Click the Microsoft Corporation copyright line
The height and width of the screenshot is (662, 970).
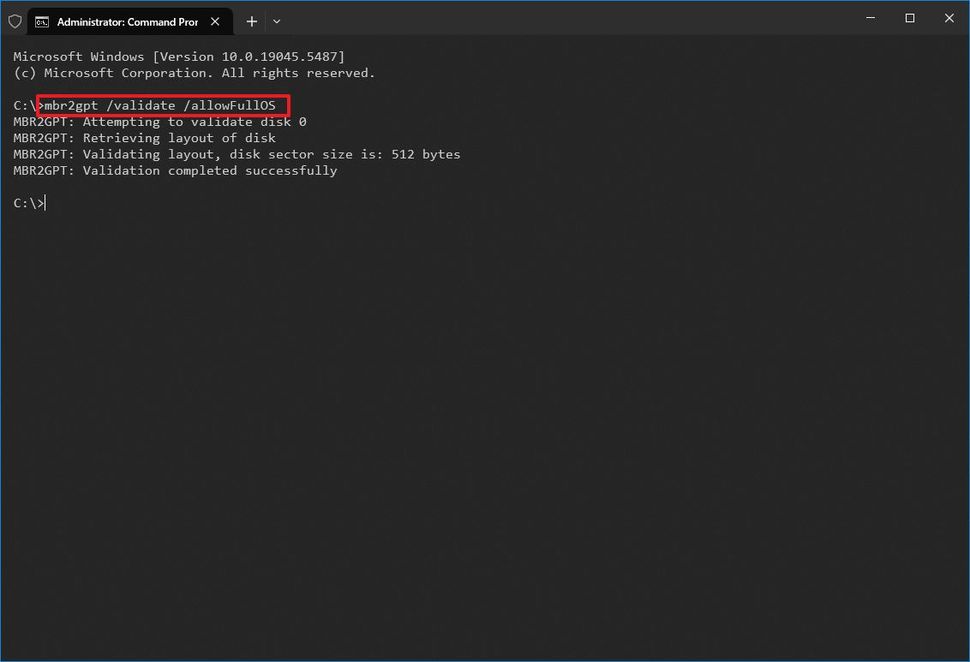click(x=192, y=72)
